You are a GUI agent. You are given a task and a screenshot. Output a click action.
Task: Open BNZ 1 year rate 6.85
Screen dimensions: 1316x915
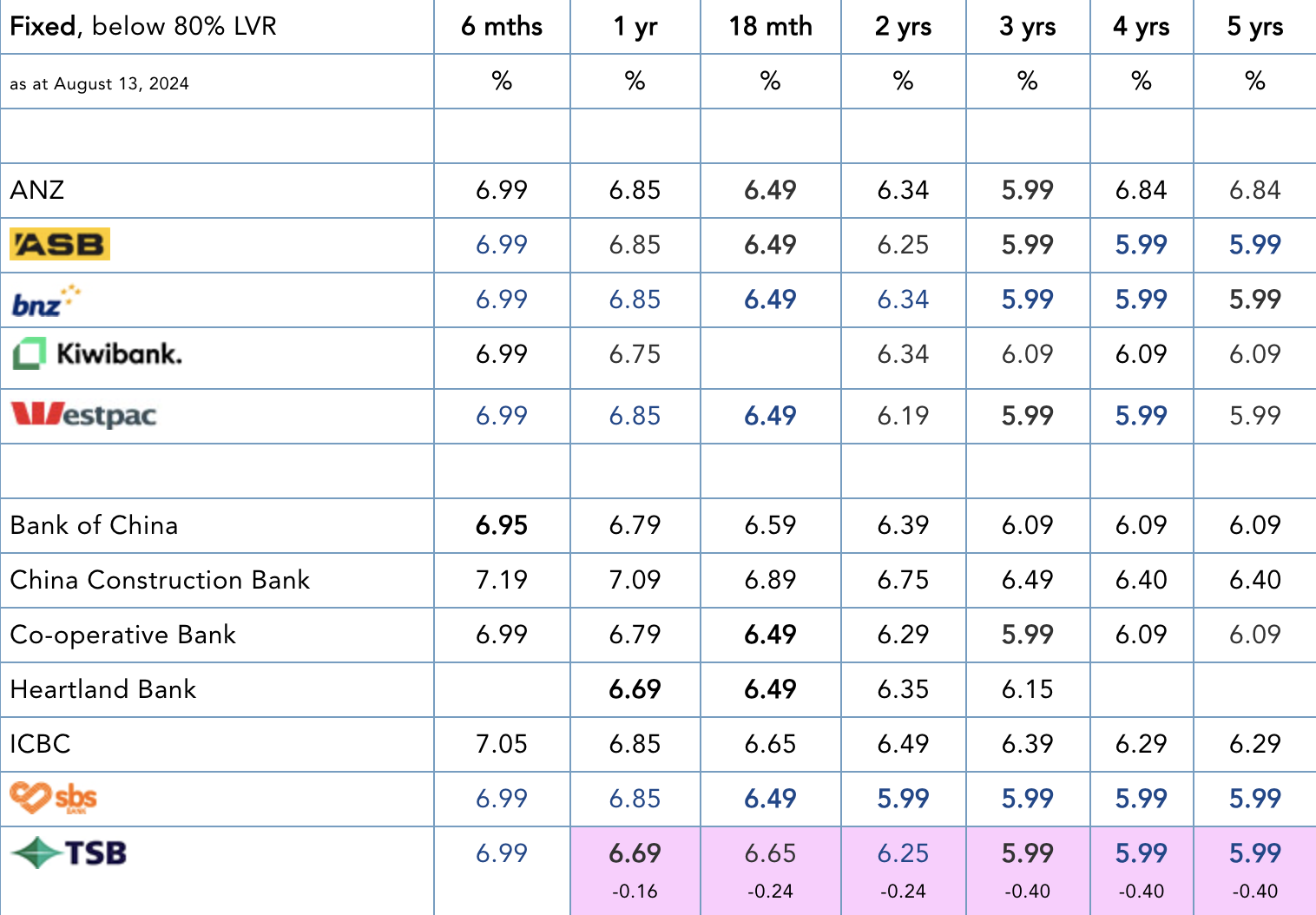click(x=635, y=300)
